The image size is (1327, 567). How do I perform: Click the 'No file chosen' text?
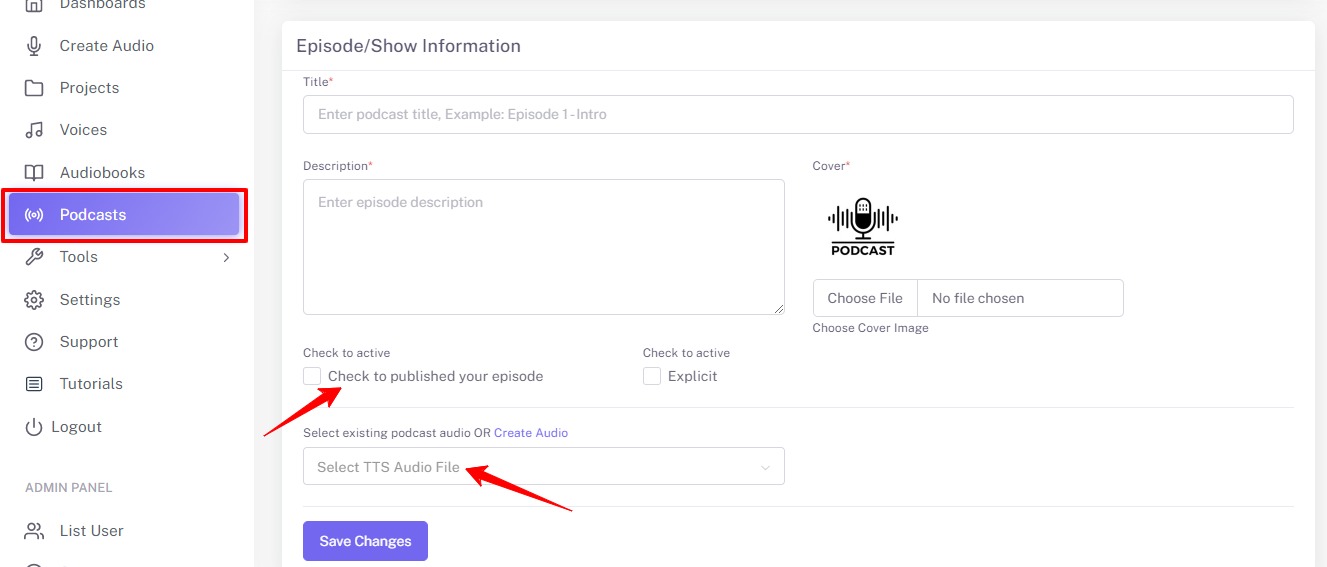[978, 298]
